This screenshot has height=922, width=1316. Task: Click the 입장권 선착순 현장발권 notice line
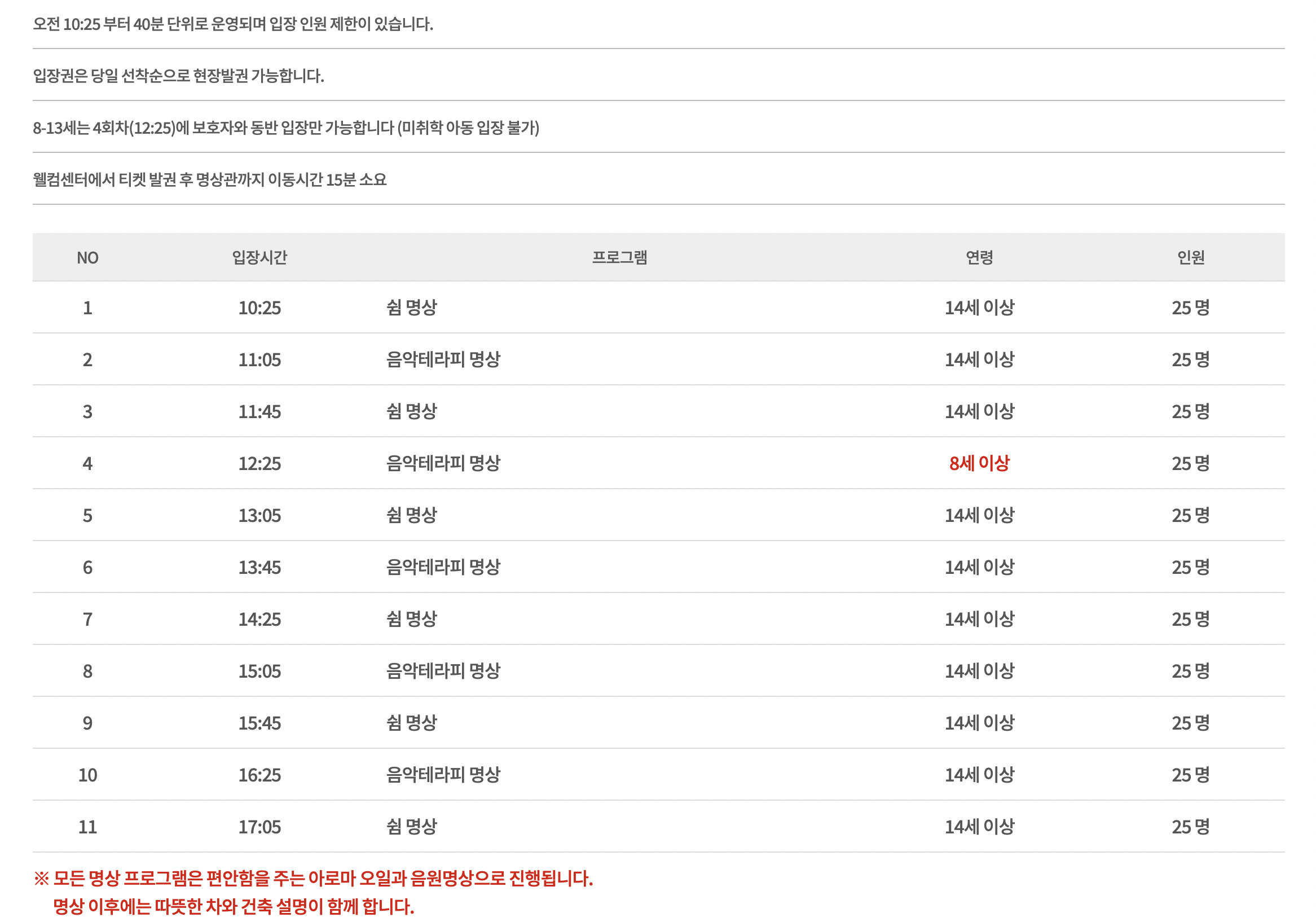(x=178, y=76)
